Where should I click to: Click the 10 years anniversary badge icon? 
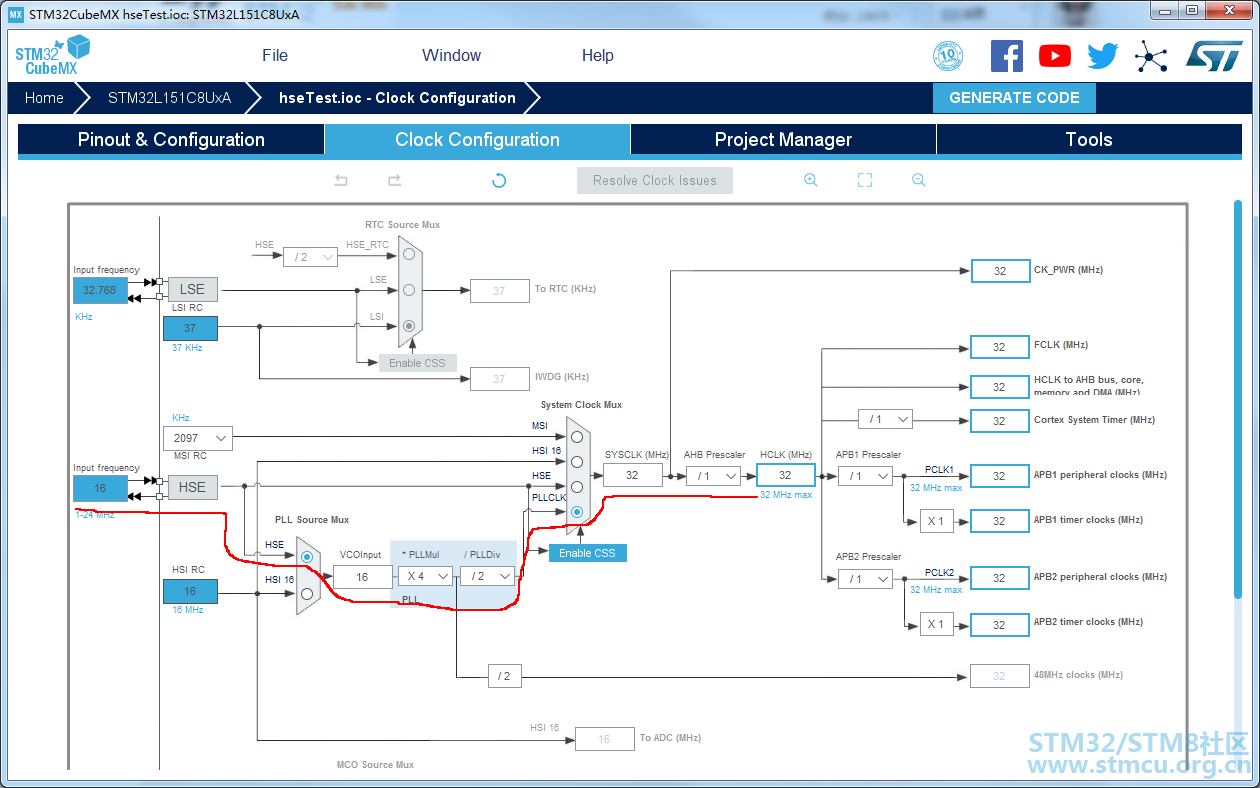tap(947, 56)
